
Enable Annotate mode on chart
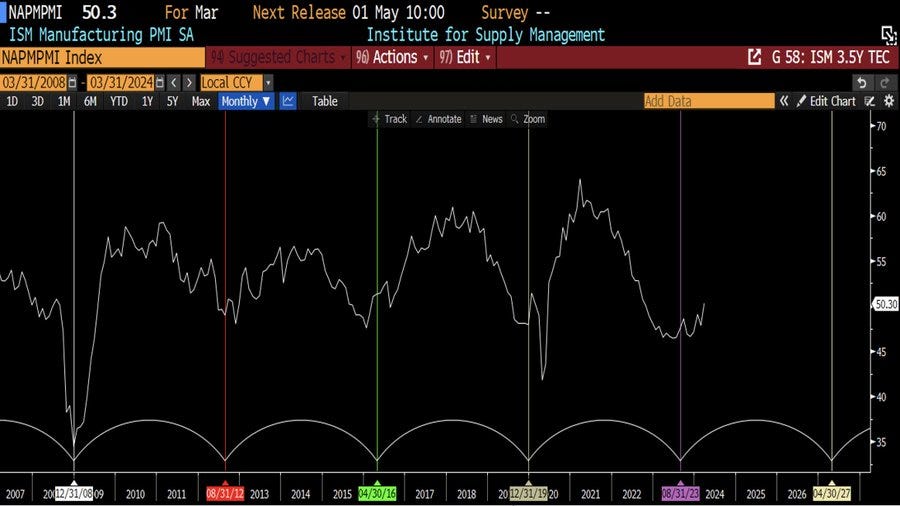pos(438,119)
